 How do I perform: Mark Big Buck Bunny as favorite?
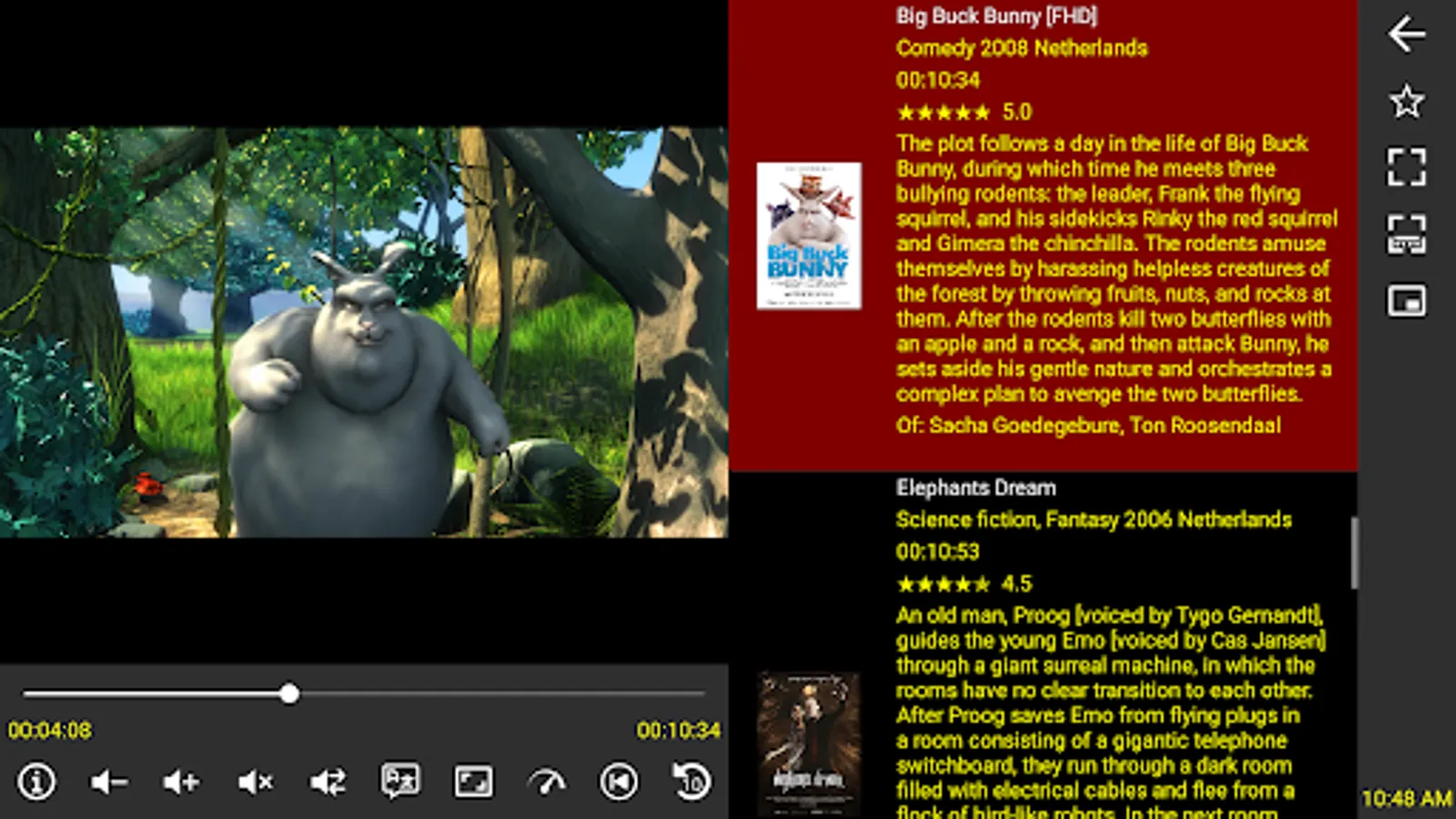point(1406,100)
